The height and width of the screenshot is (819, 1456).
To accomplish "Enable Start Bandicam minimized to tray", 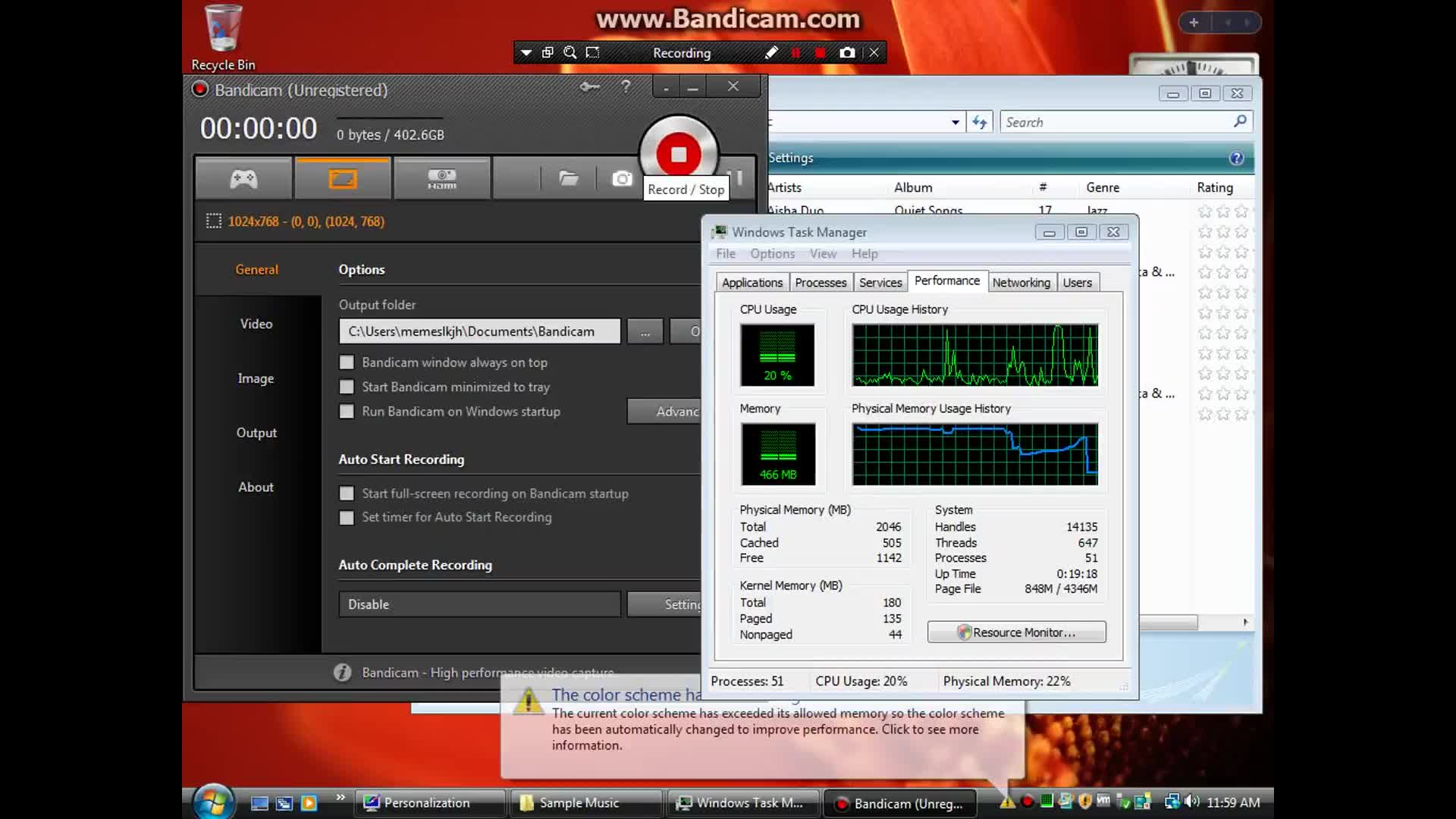I will pyautogui.click(x=347, y=387).
